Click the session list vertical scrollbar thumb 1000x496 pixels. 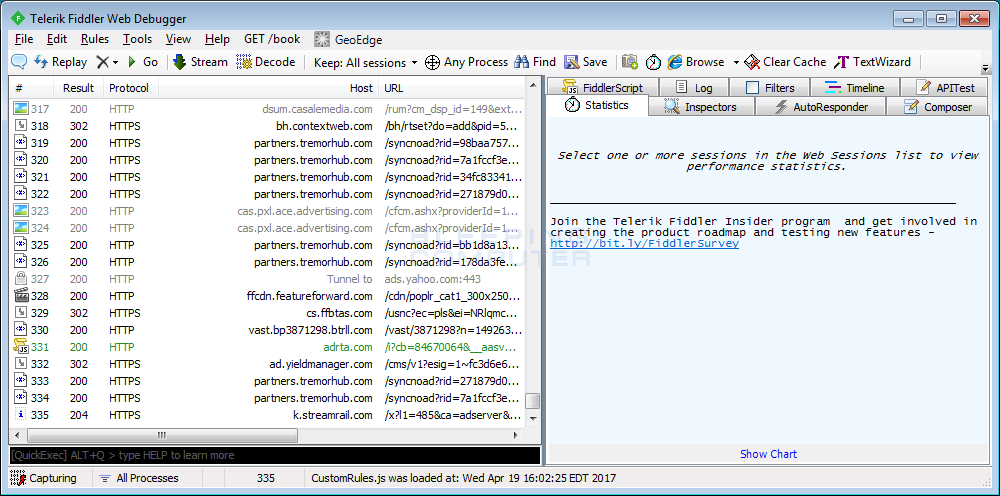(532, 400)
